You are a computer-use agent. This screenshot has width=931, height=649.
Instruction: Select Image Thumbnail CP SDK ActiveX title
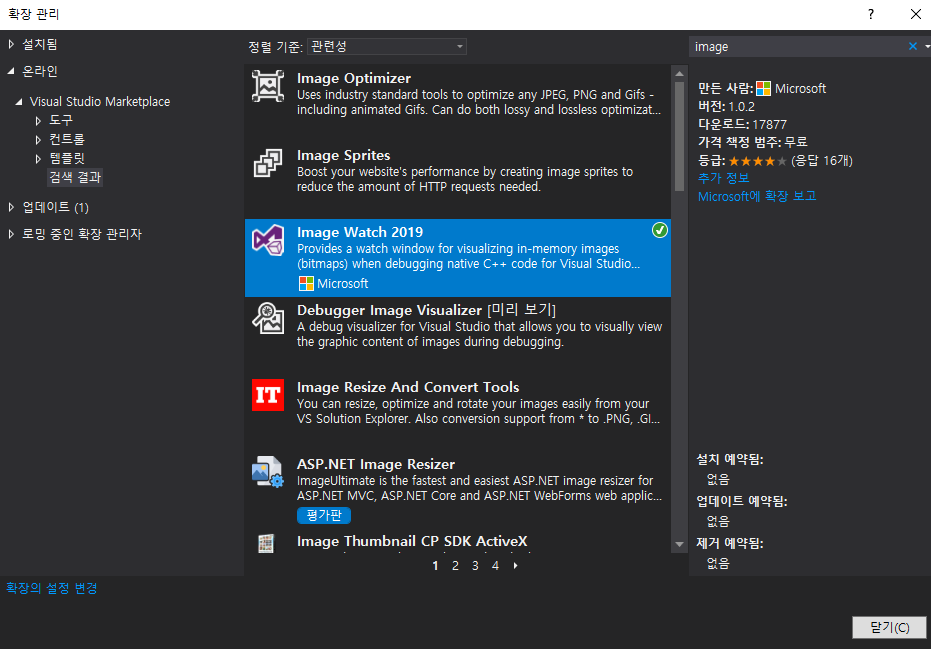pyautogui.click(x=412, y=541)
